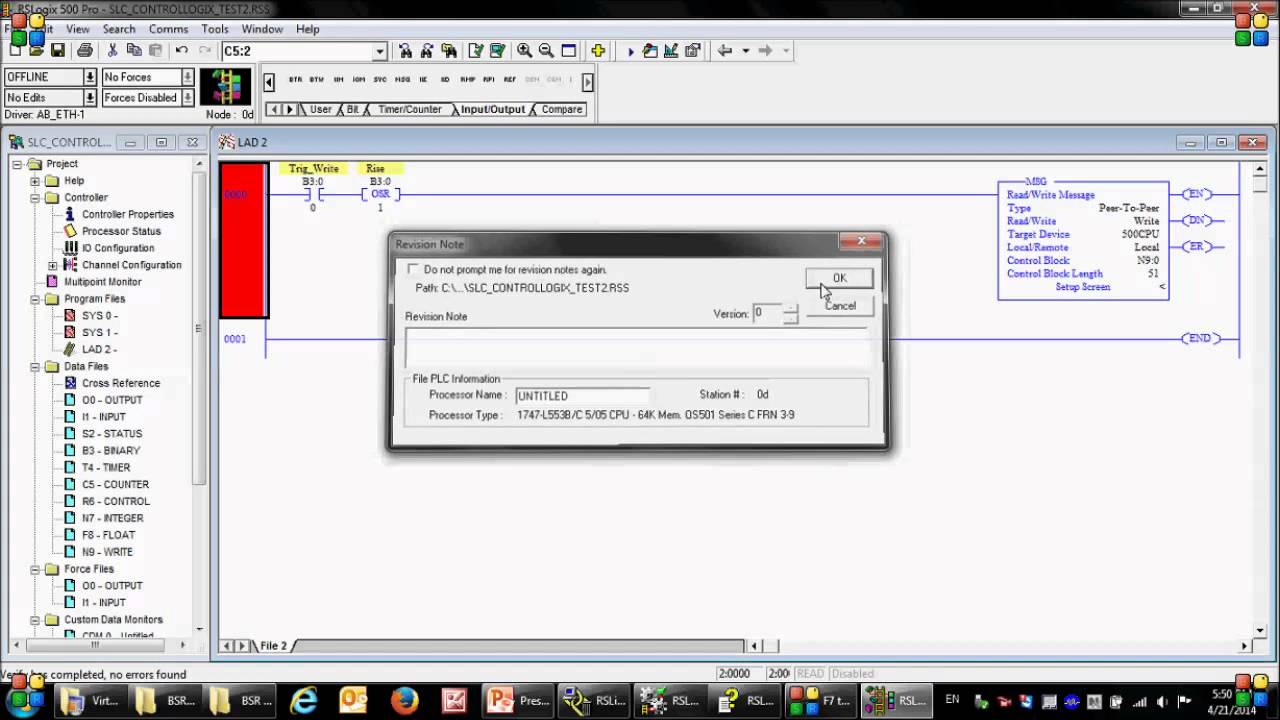Expand the Channel Configuration tree node
1280x720 pixels.
pyautogui.click(x=52, y=265)
